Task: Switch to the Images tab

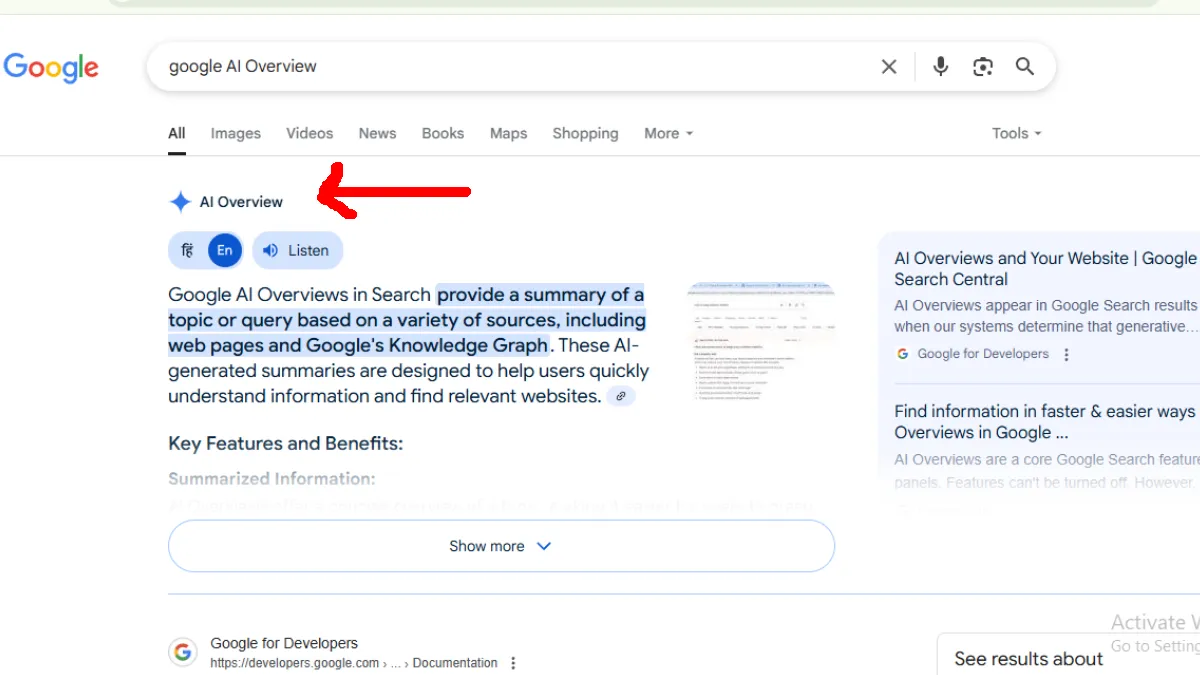Action: pos(236,133)
